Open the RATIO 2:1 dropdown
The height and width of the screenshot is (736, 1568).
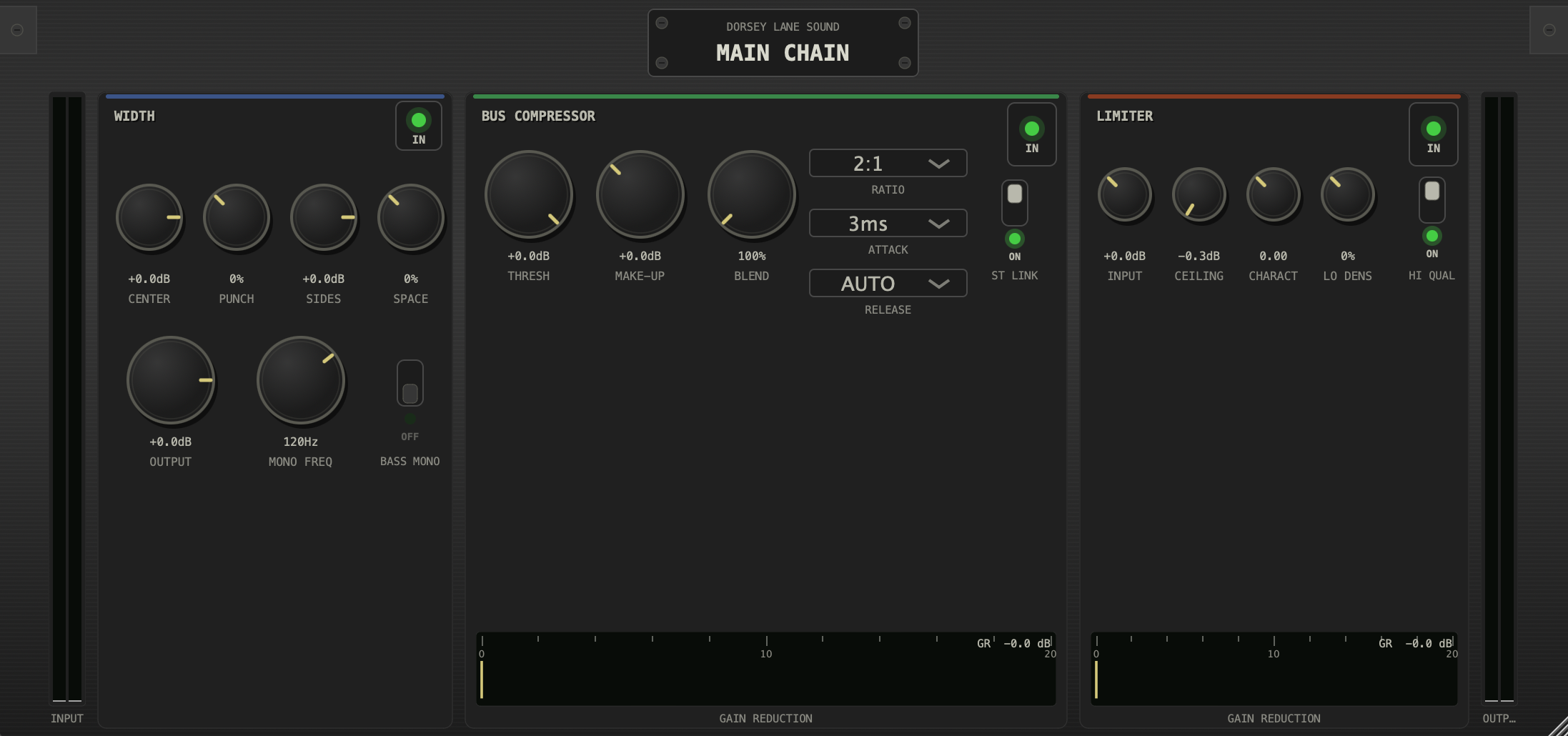point(888,164)
